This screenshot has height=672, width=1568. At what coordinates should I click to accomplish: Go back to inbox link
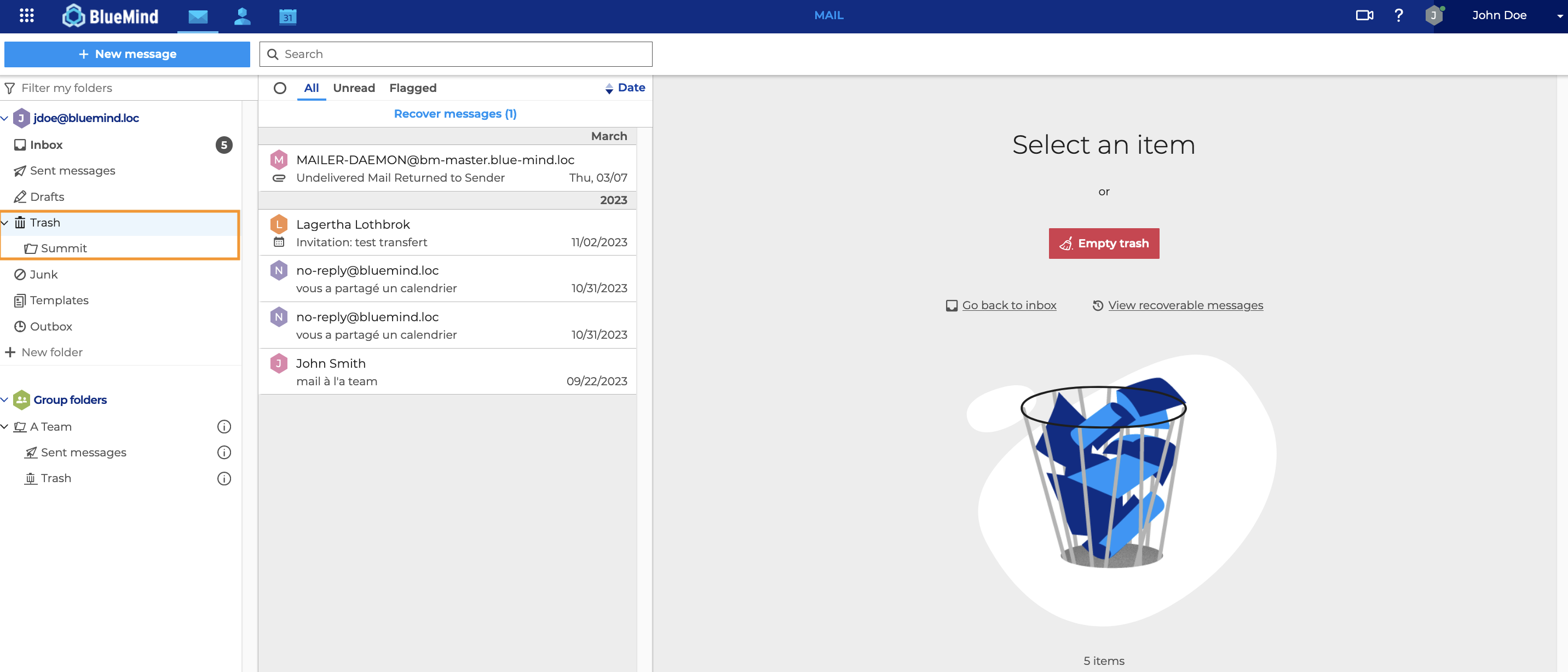click(x=1001, y=305)
